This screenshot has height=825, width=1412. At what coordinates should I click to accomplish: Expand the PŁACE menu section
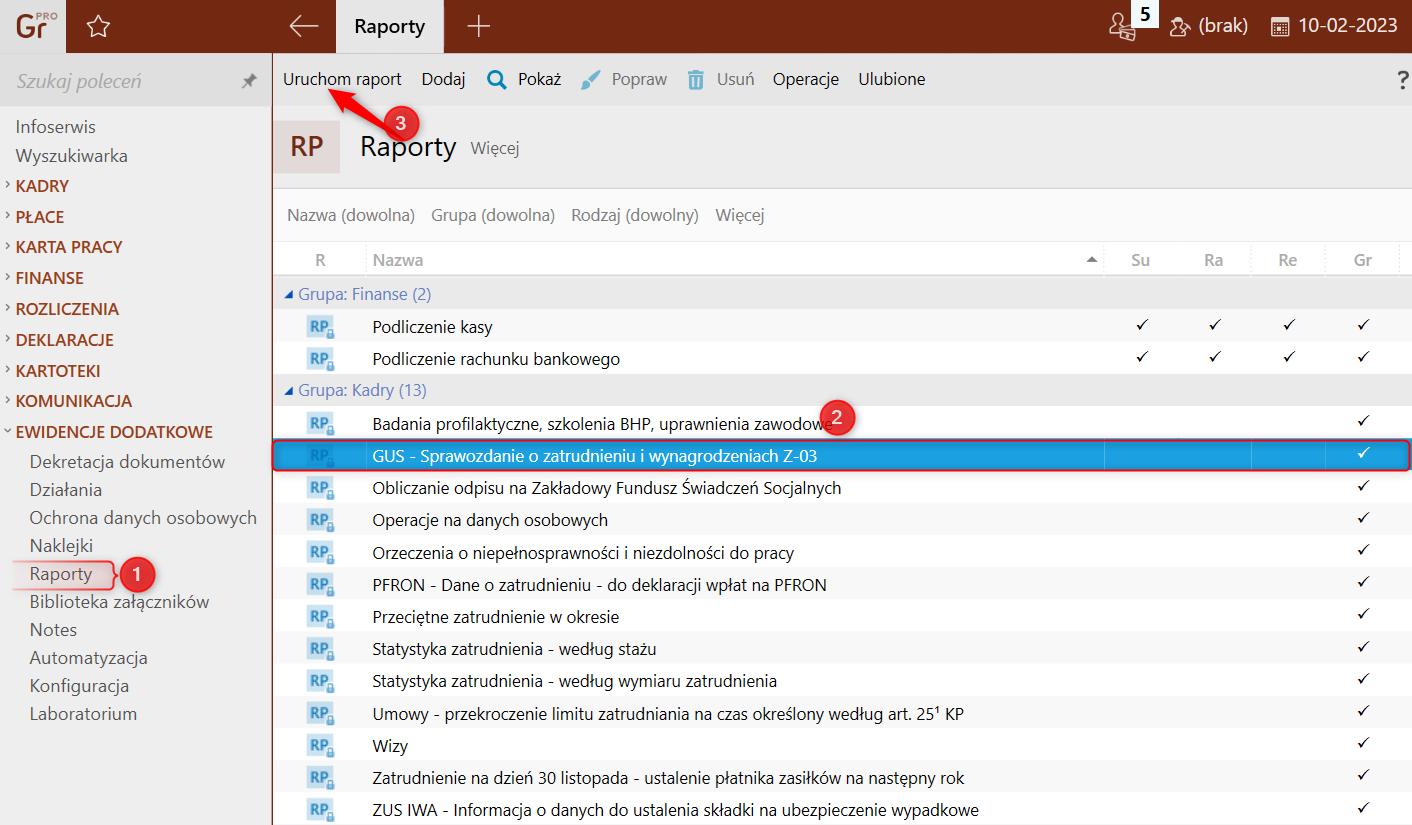(x=40, y=217)
